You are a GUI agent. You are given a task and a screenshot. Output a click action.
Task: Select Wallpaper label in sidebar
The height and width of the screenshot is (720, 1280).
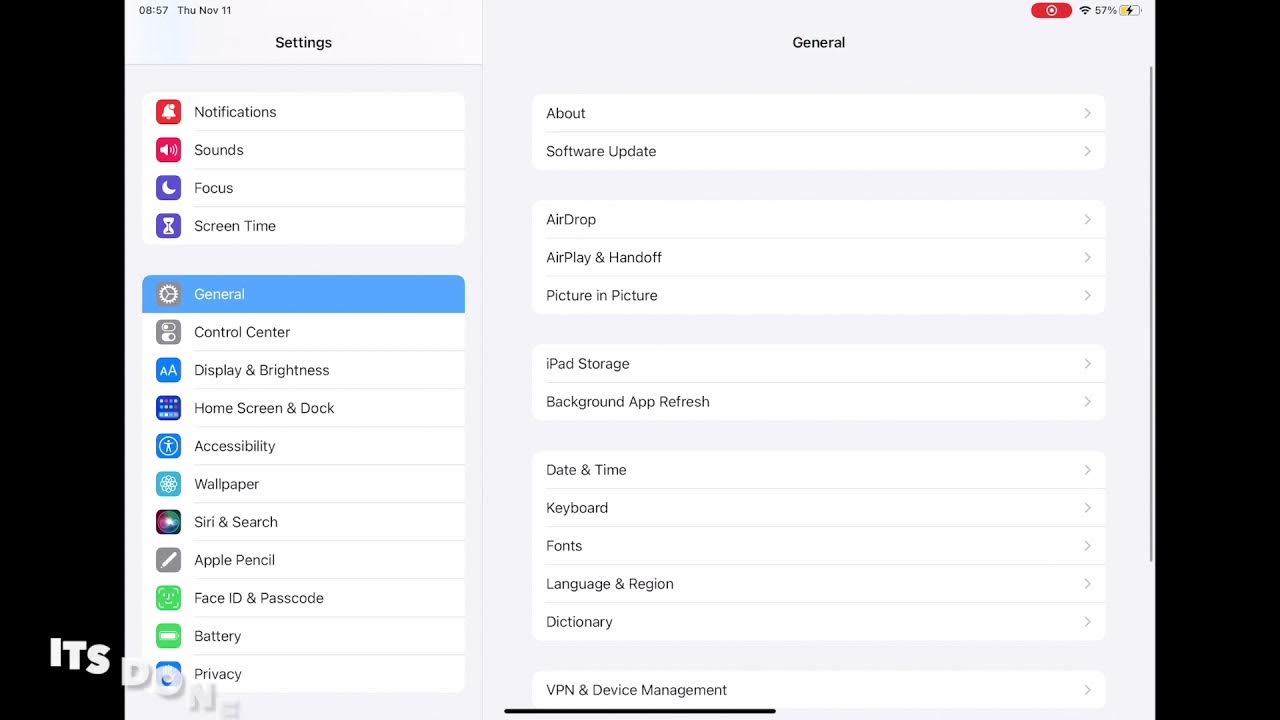(x=226, y=484)
